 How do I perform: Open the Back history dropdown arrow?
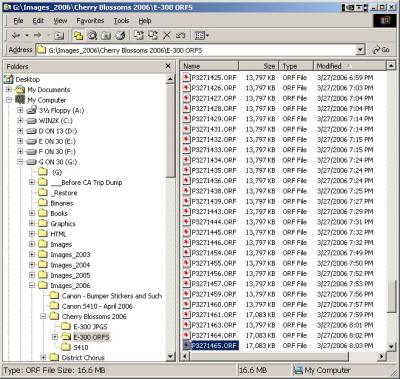pyautogui.click(x=27, y=35)
